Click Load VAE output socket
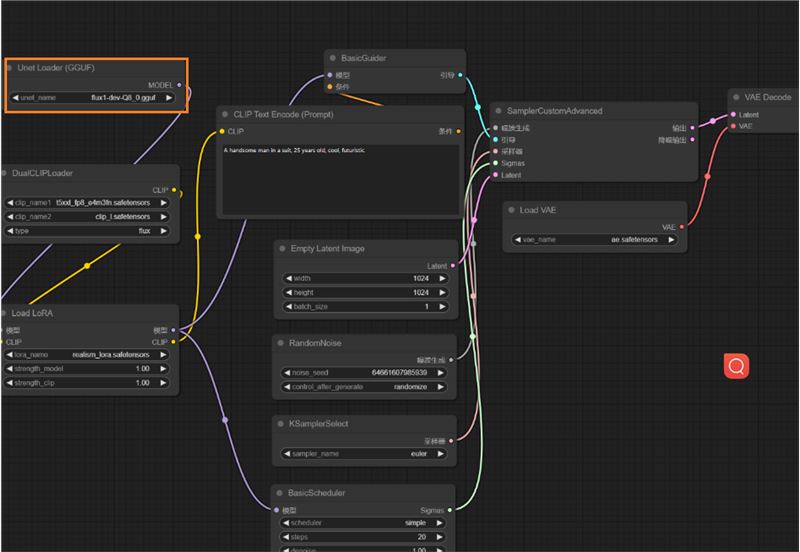This screenshot has width=800, height=552. [682, 227]
